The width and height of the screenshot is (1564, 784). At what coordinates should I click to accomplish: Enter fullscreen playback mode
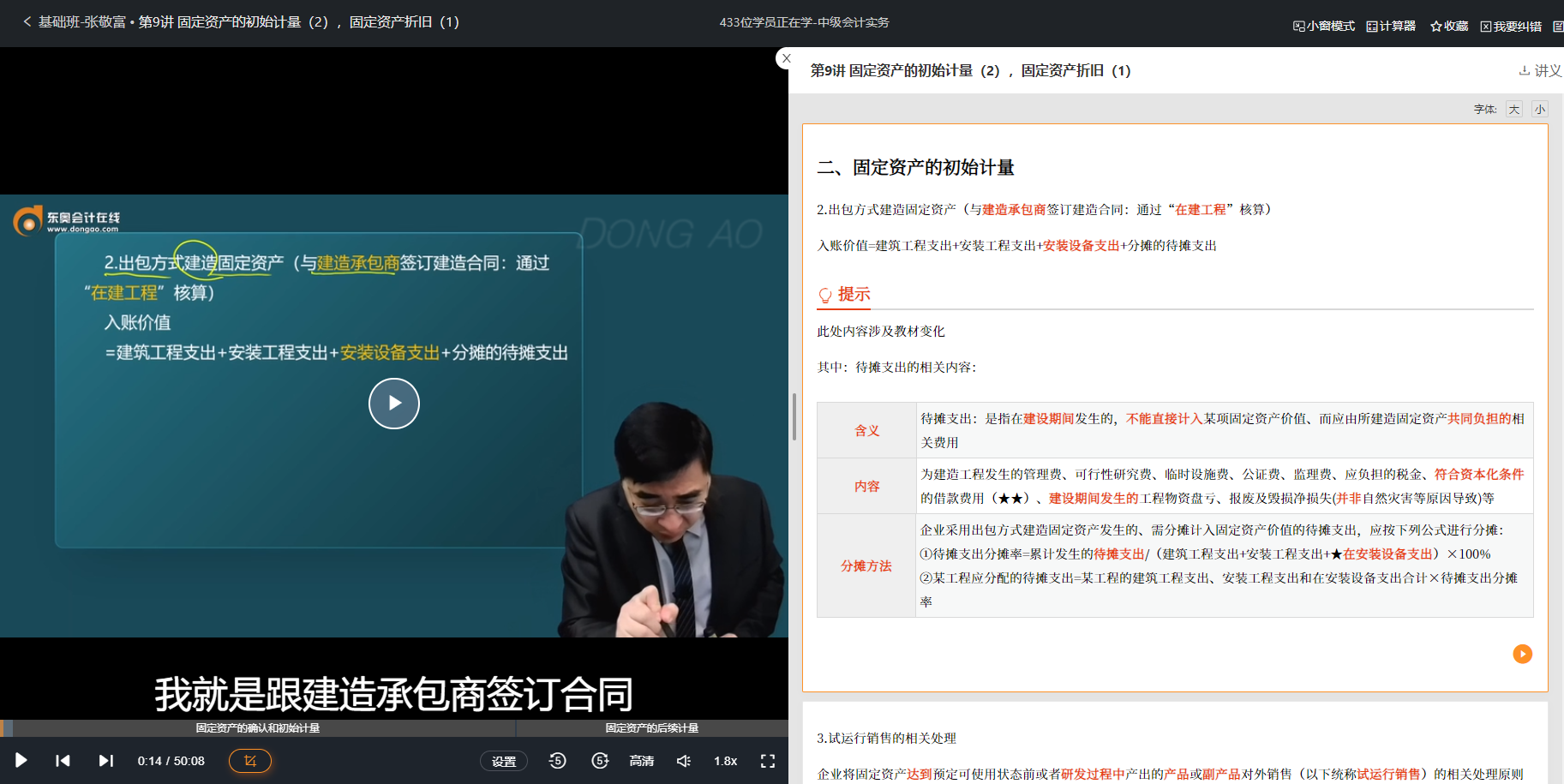(767, 760)
